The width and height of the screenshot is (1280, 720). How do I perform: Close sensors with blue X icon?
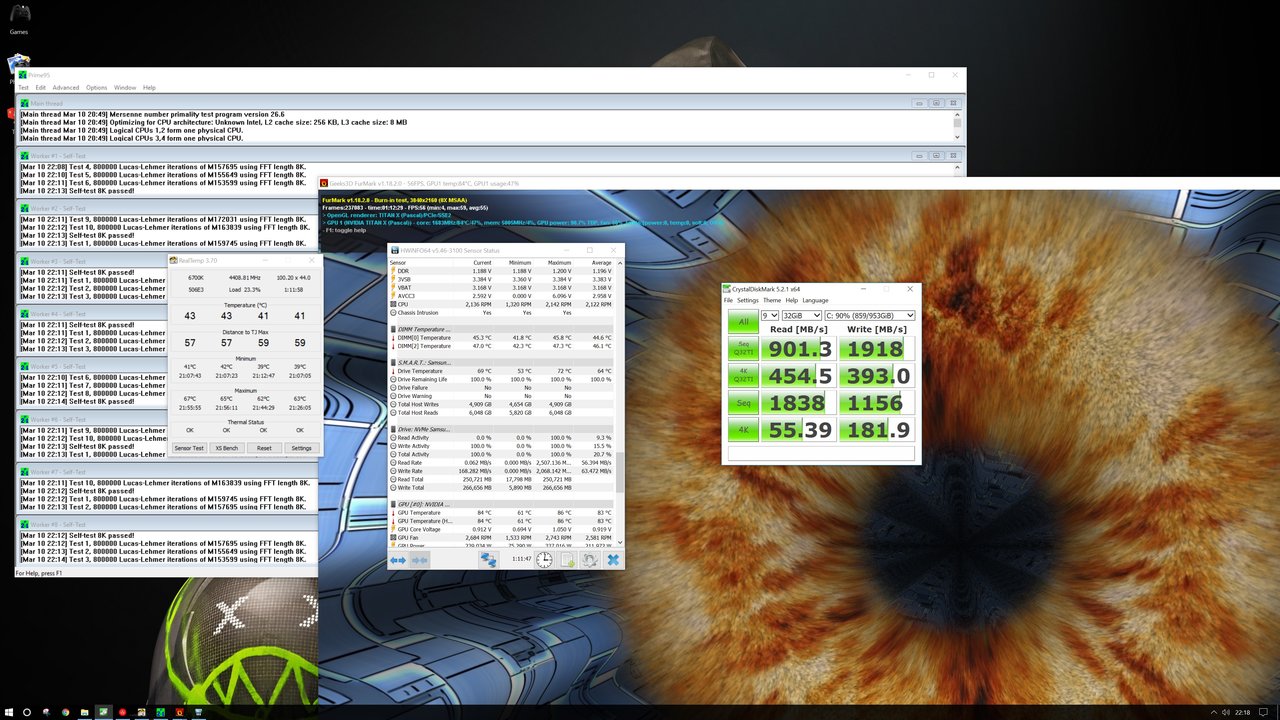[613, 560]
